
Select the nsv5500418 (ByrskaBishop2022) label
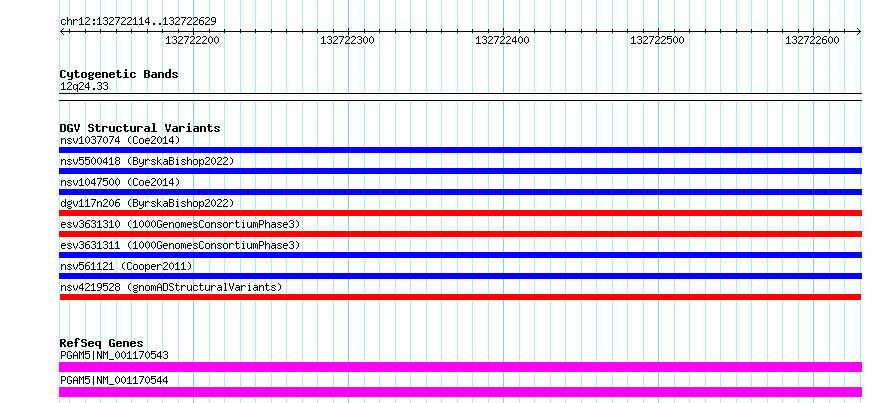click(x=147, y=161)
